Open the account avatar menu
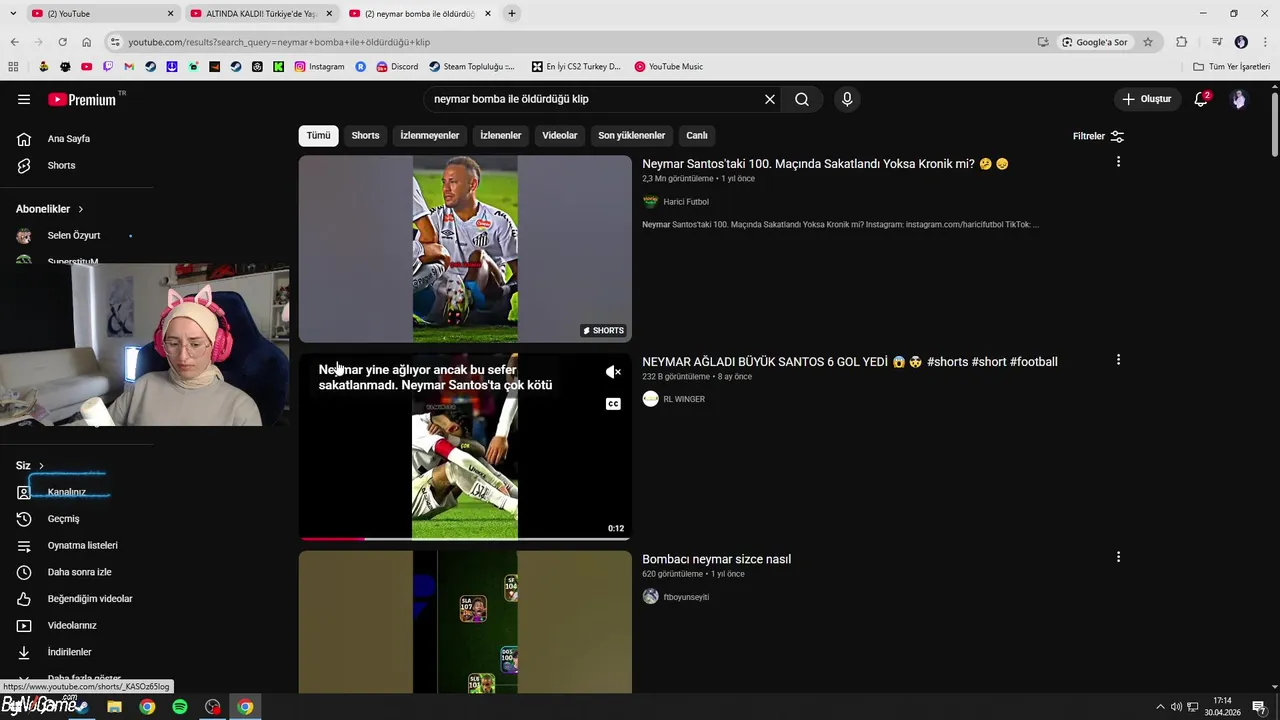The image size is (1280, 720). point(1239,99)
